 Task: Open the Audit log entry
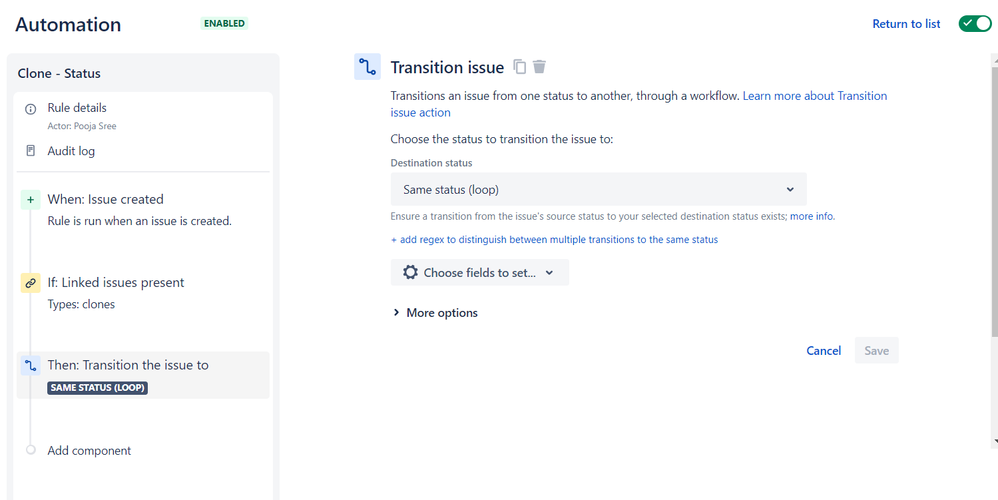(x=71, y=151)
